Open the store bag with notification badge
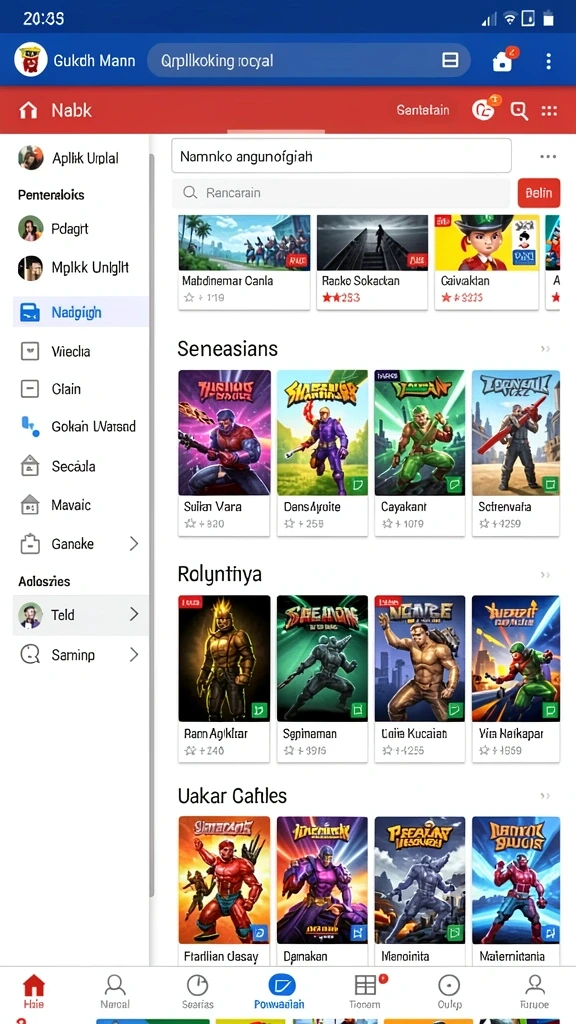The image size is (576, 1024). [502, 61]
